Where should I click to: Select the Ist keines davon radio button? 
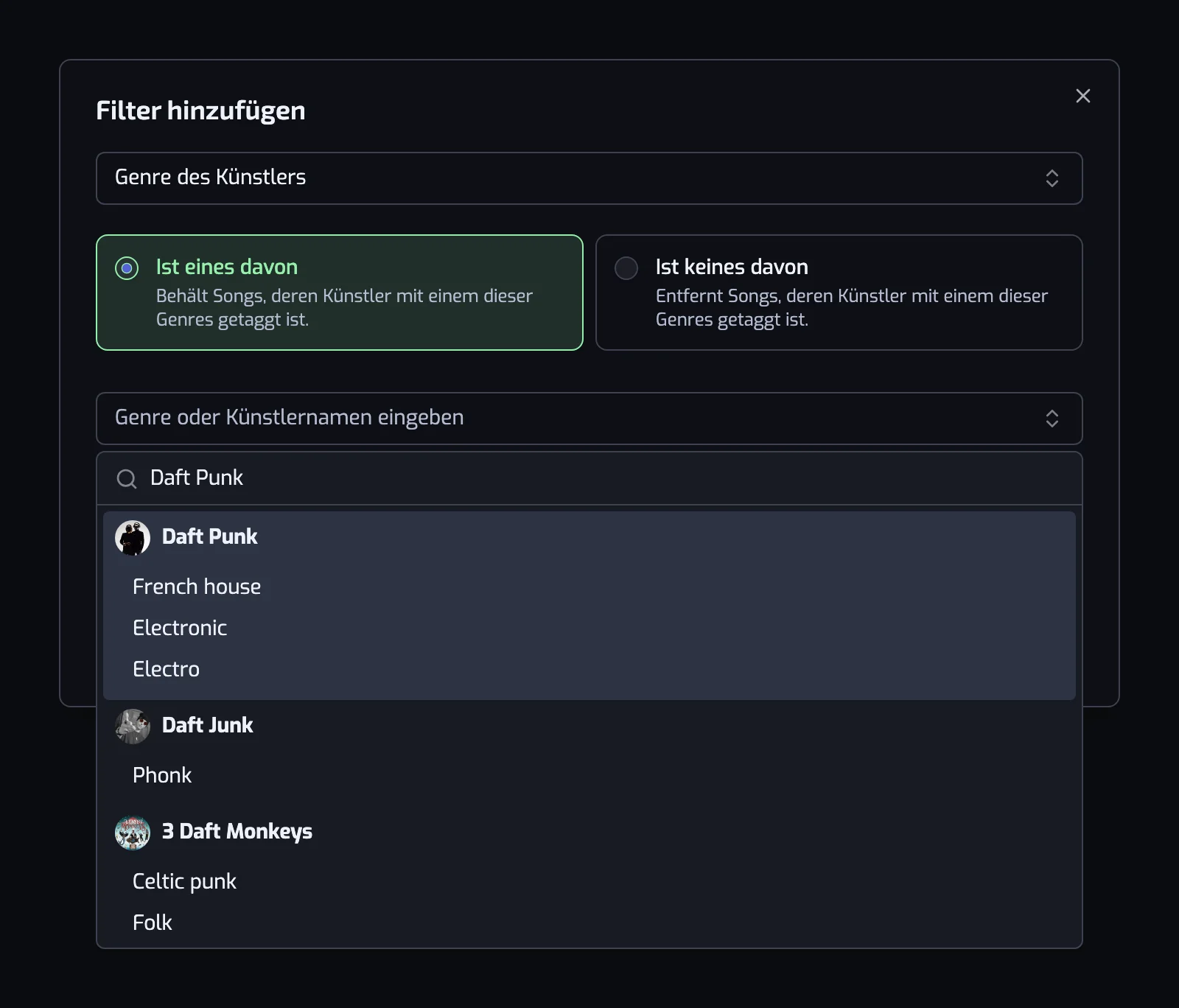626,268
